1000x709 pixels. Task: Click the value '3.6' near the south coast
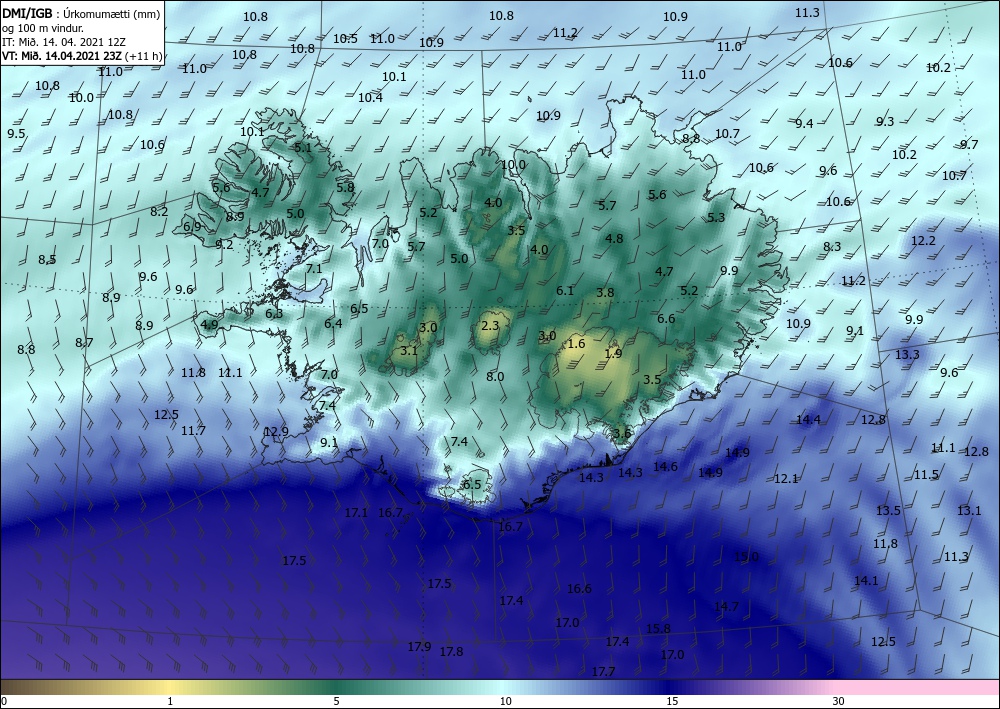(622, 434)
